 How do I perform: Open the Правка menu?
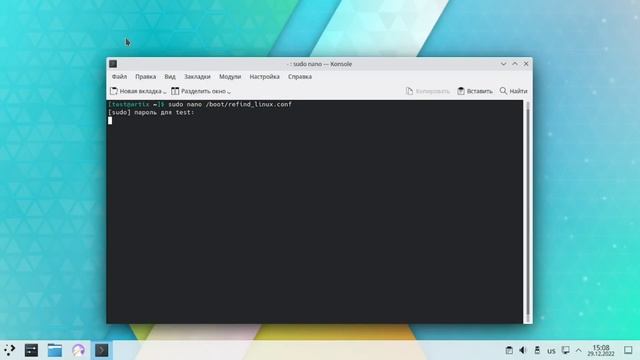pos(145,77)
